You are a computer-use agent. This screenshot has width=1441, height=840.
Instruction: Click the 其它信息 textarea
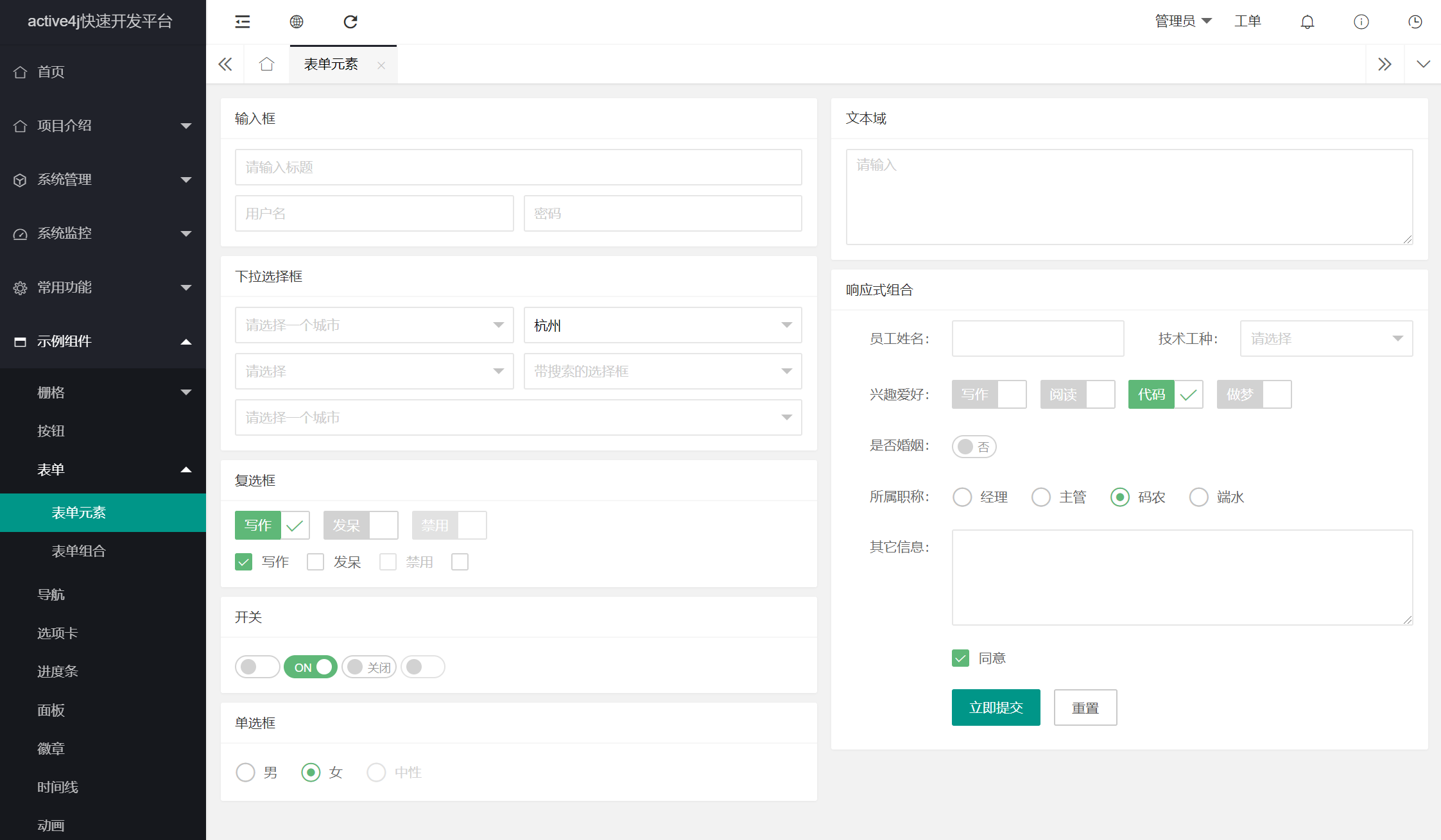[1182, 578]
